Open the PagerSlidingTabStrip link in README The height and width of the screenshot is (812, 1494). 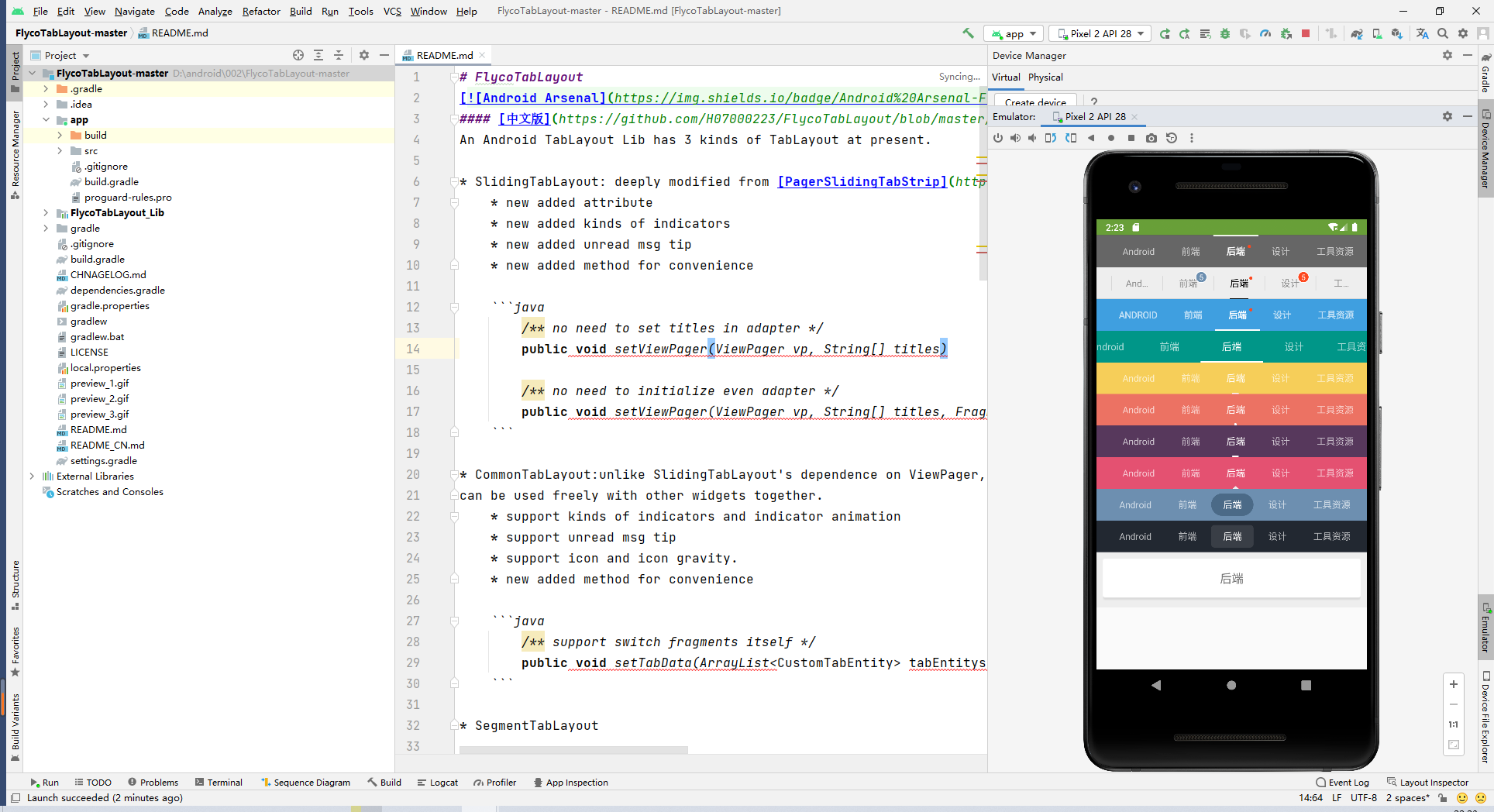(862, 182)
